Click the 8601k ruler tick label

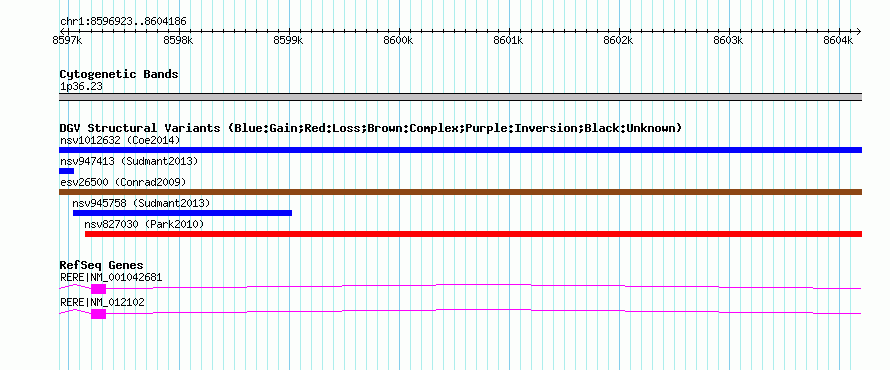coord(509,41)
